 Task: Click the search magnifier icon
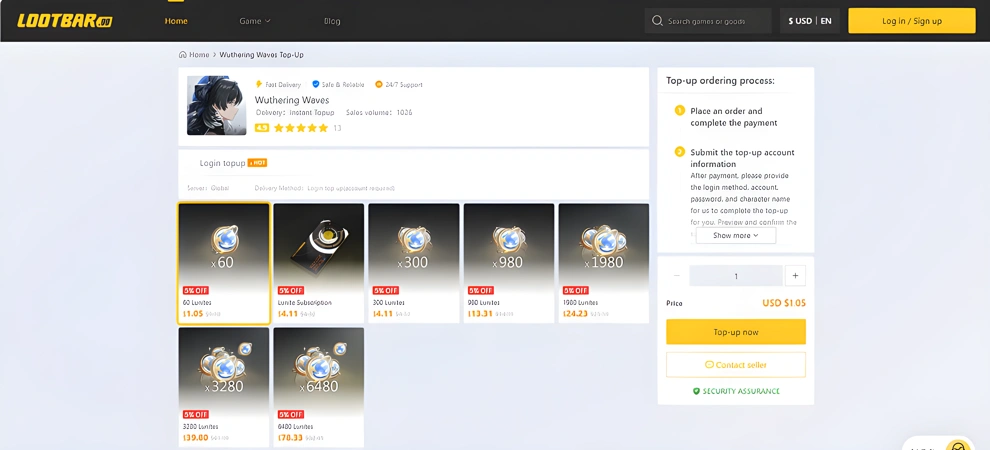pyautogui.click(x=657, y=21)
